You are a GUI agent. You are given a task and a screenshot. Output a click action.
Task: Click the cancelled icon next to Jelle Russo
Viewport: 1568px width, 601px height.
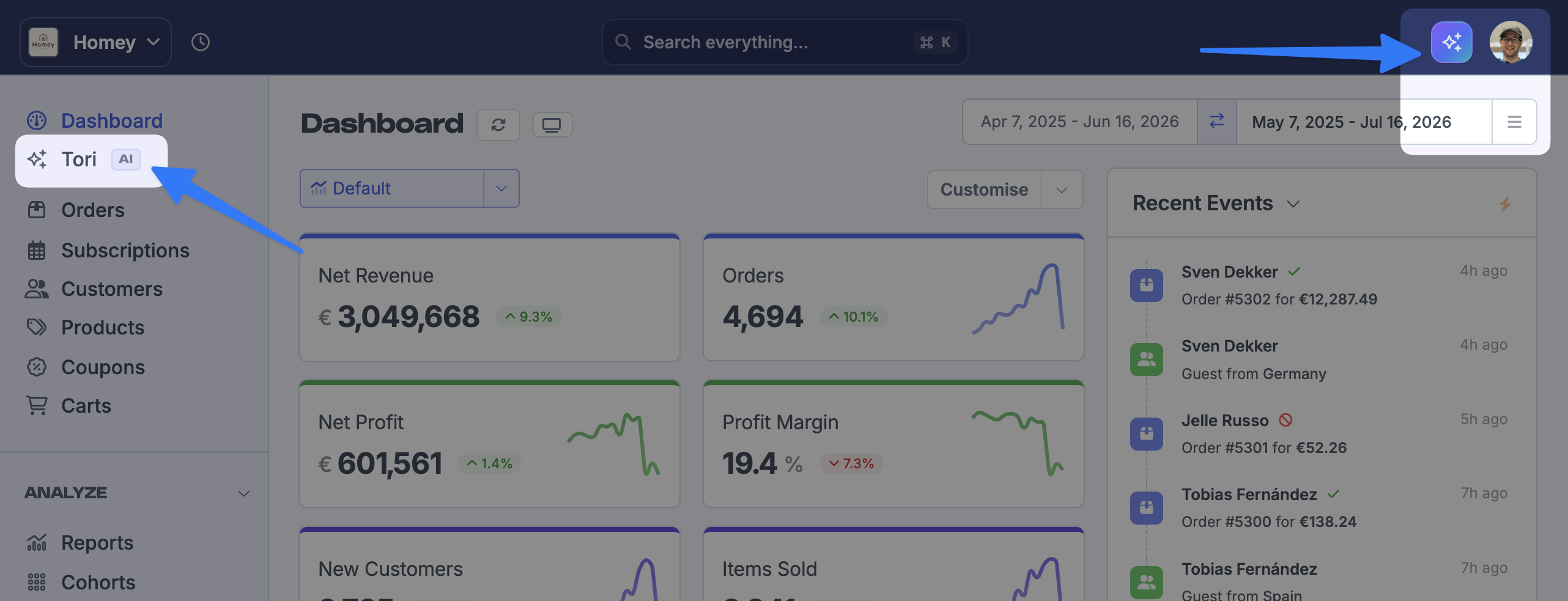1285,420
